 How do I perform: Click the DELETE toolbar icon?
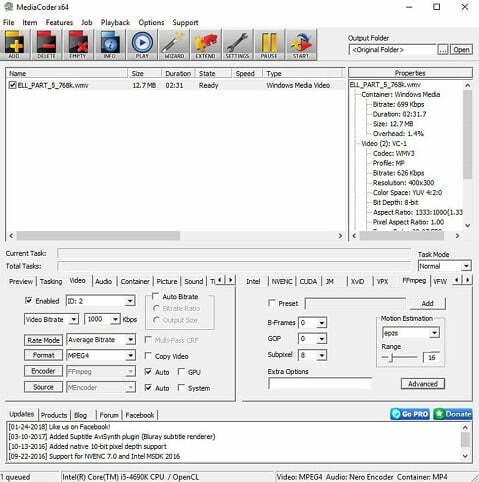point(46,44)
